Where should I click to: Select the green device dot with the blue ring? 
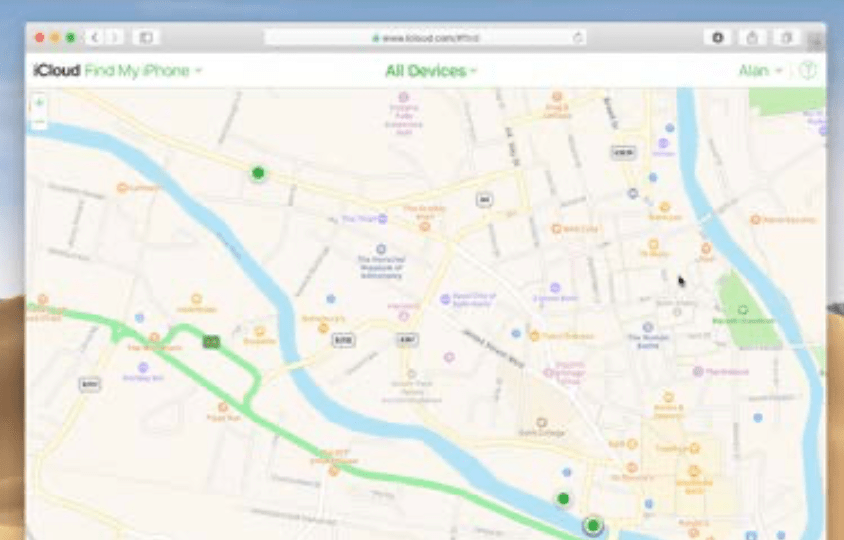coord(593,524)
